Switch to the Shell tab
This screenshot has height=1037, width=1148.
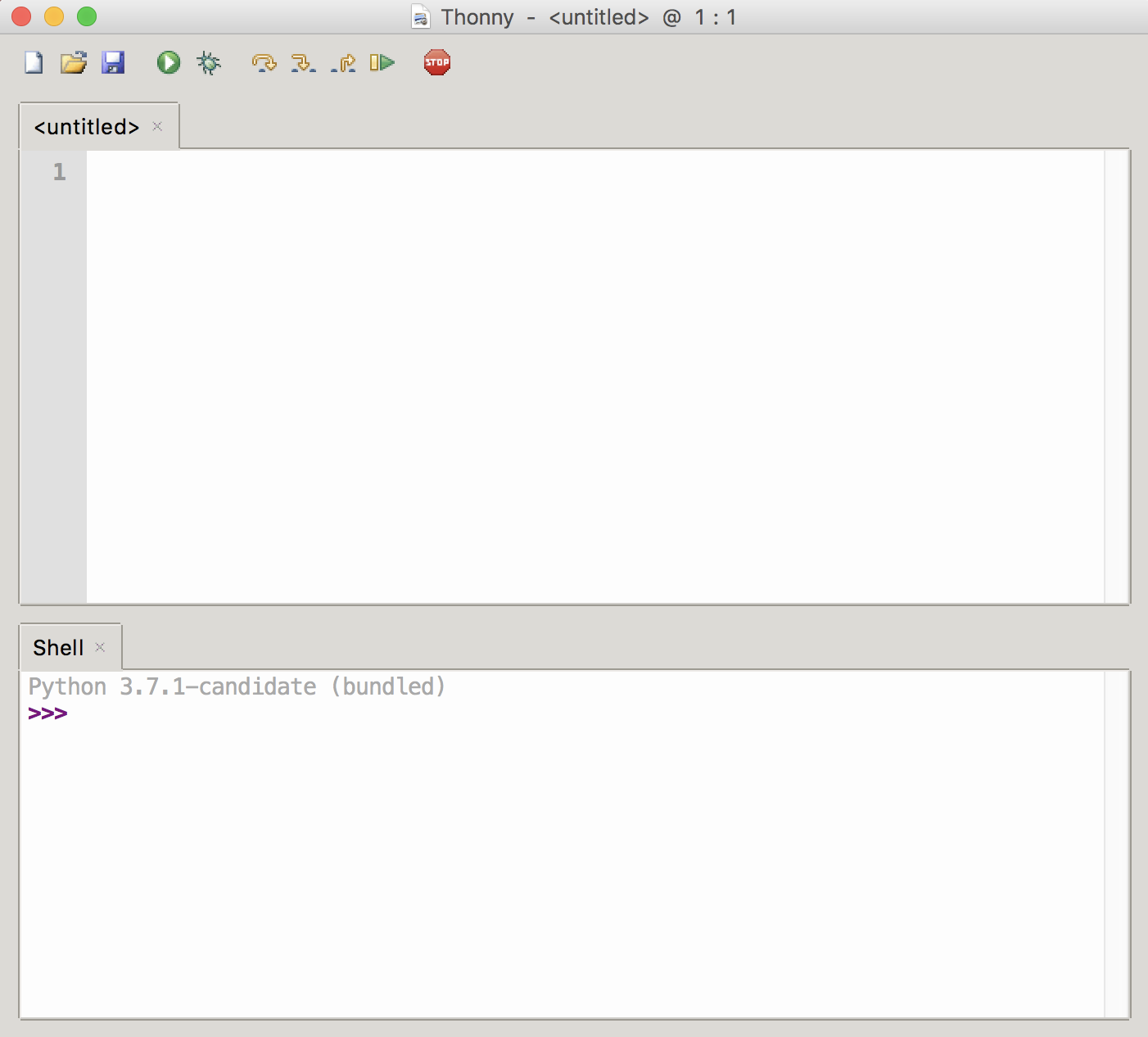[58, 648]
